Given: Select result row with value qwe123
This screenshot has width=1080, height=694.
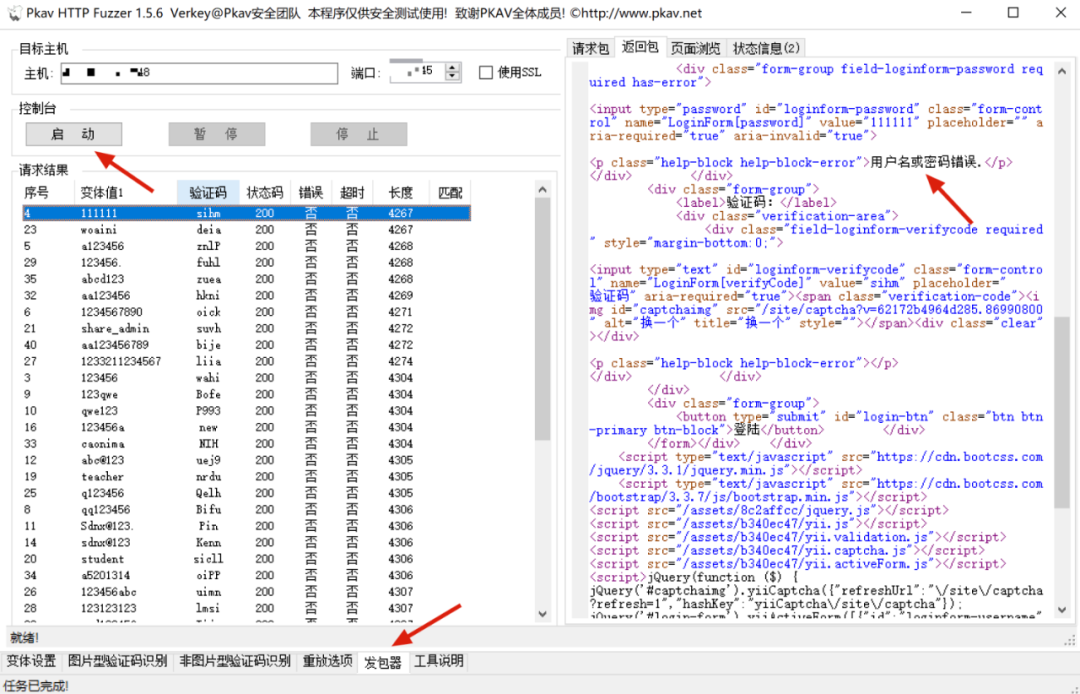Looking at the screenshot, I should pos(247,411).
